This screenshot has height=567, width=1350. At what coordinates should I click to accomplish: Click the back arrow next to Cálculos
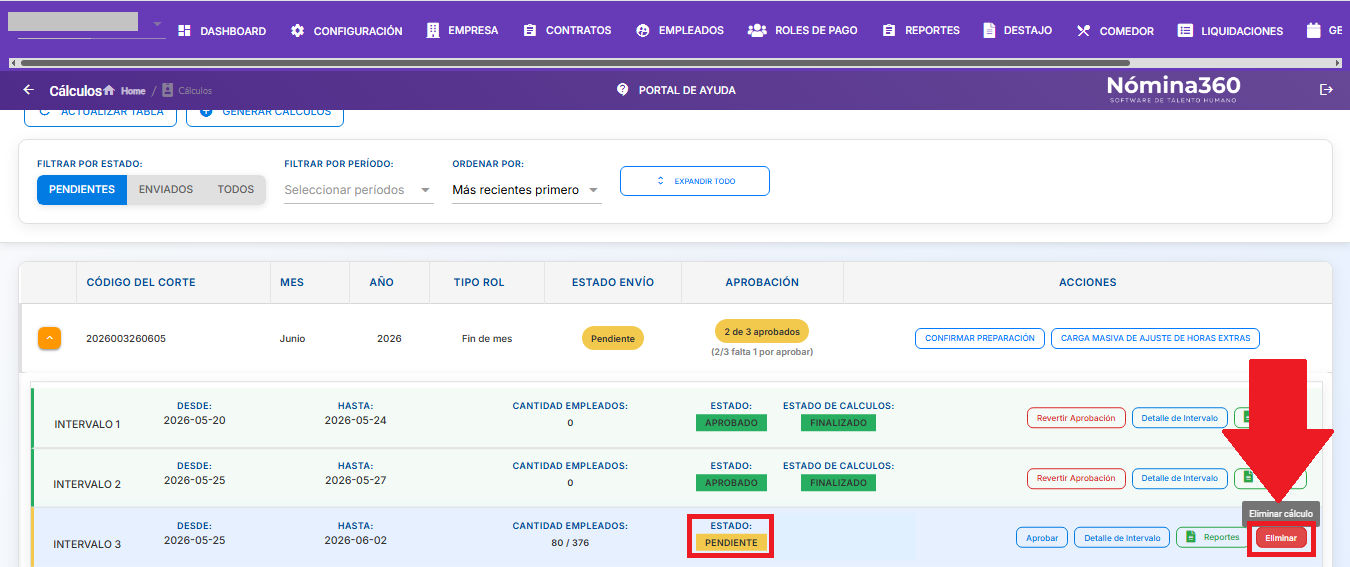click(28, 90)
